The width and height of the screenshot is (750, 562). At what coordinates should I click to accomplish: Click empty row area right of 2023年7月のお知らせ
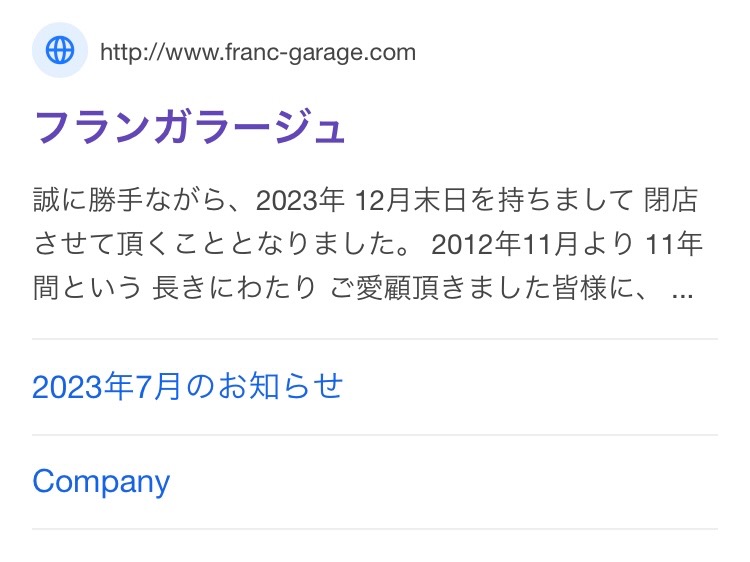(x=530, y=386)
